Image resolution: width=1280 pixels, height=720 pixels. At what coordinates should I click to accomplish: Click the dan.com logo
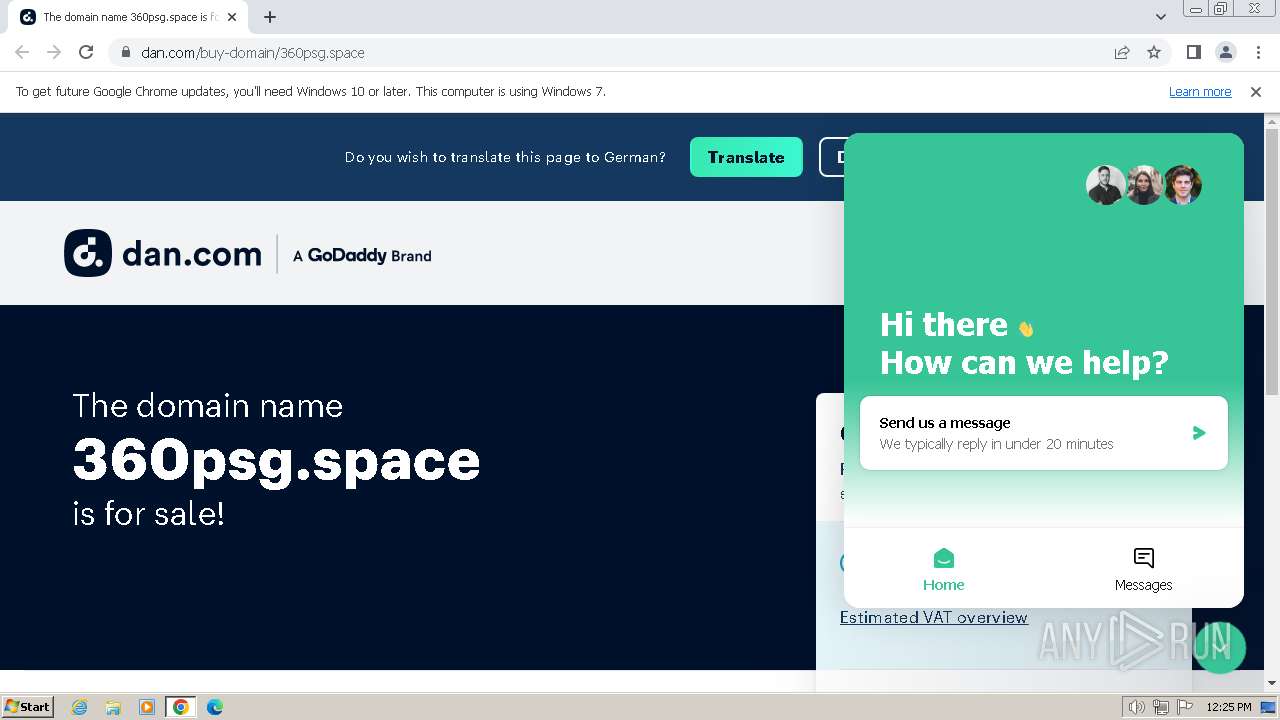pos(163,253)
